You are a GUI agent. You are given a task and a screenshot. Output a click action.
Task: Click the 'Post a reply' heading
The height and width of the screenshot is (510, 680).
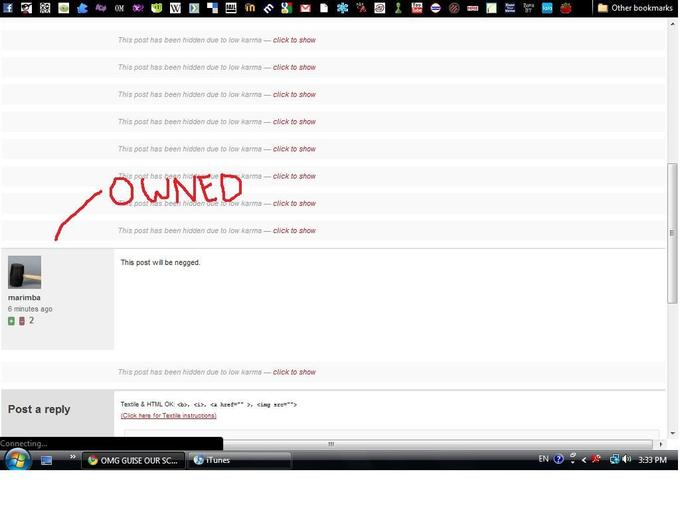point(39,409)
